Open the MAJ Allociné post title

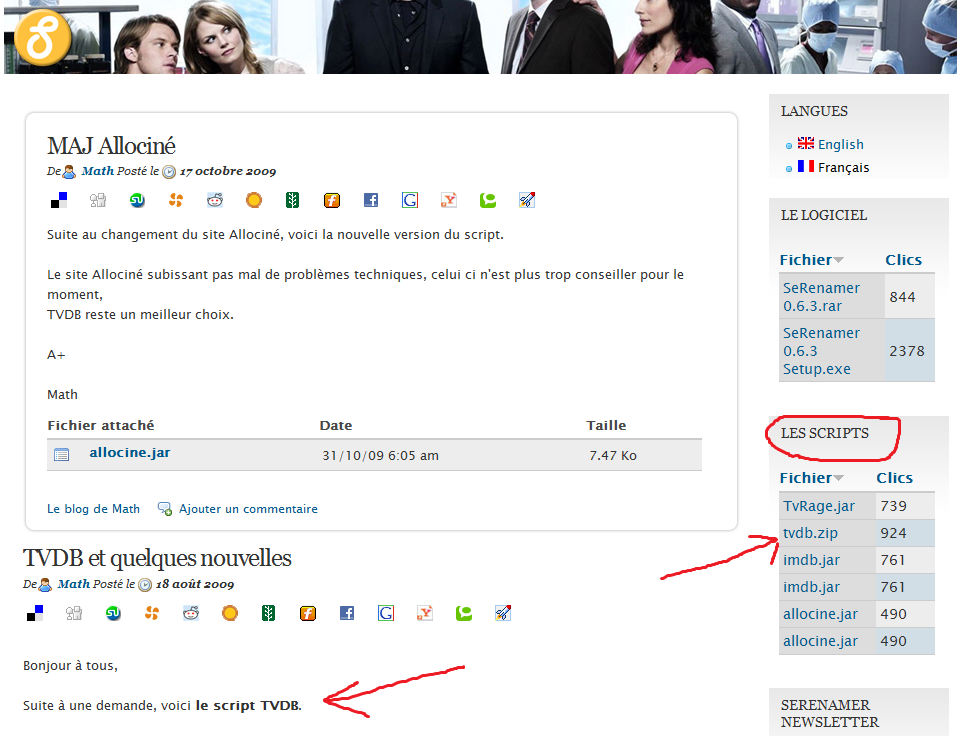[x=111, y=146]
